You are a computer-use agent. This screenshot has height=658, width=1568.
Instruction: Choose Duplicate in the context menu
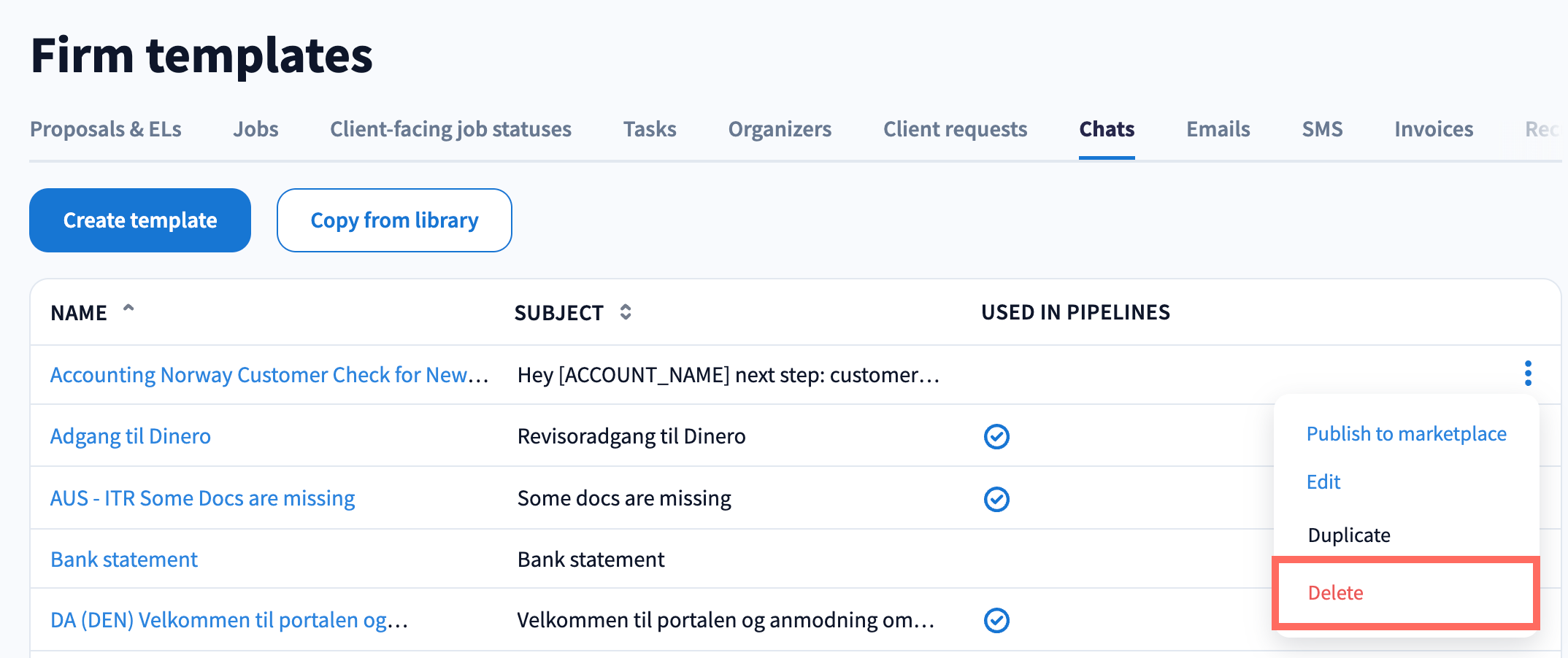[1348, 535]
